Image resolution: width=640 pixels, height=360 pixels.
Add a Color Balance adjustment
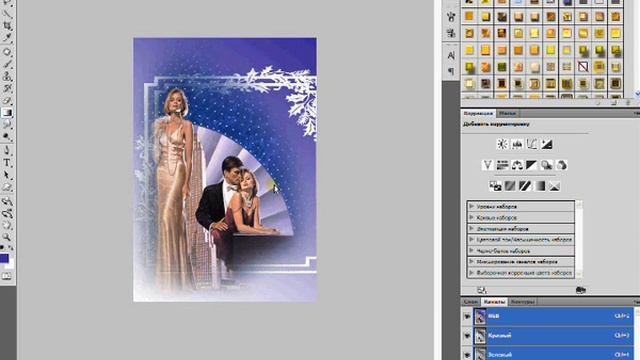pos(517,165)
